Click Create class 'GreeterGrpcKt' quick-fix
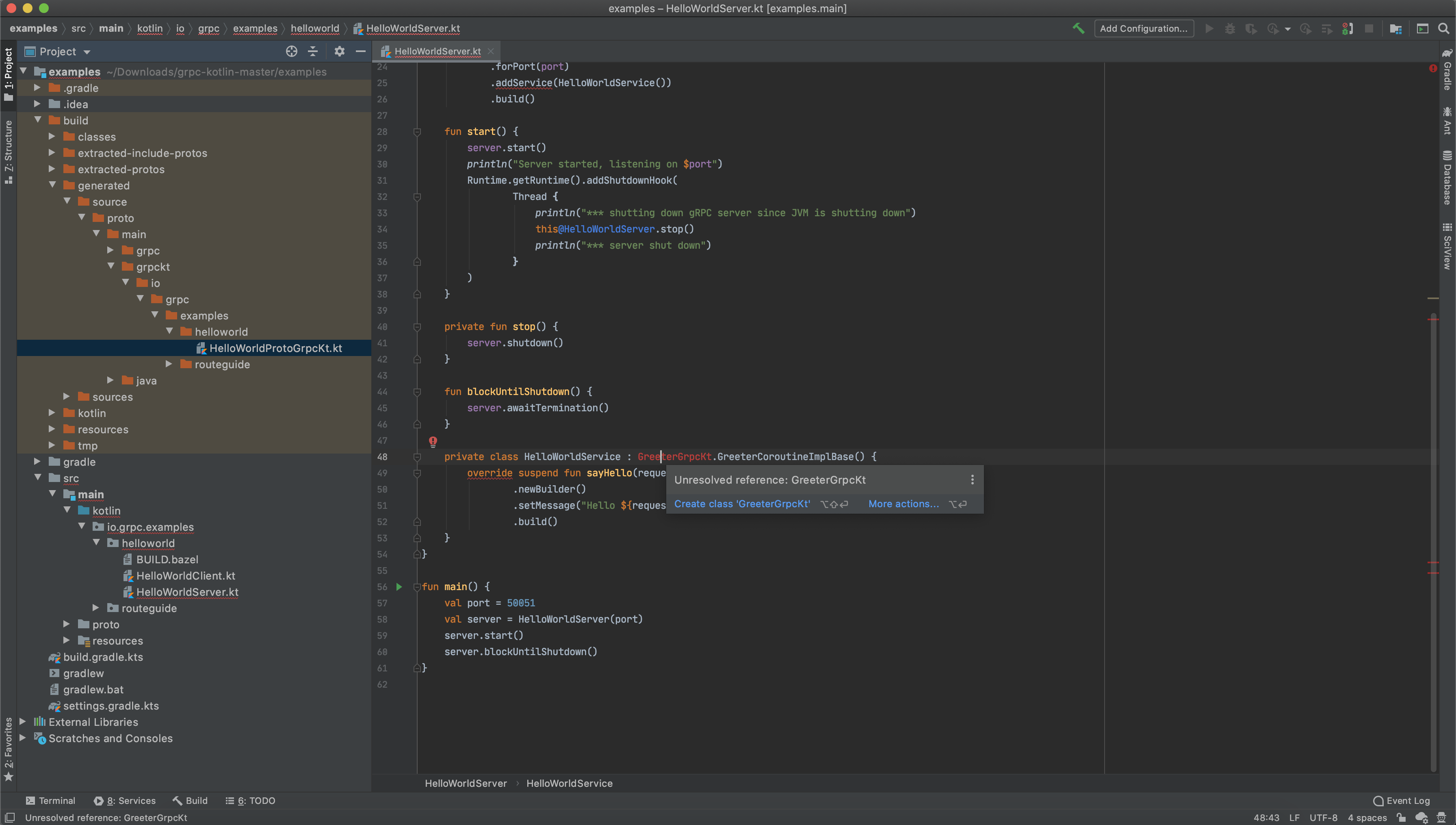1456x825 pixels. click(743, 504)
